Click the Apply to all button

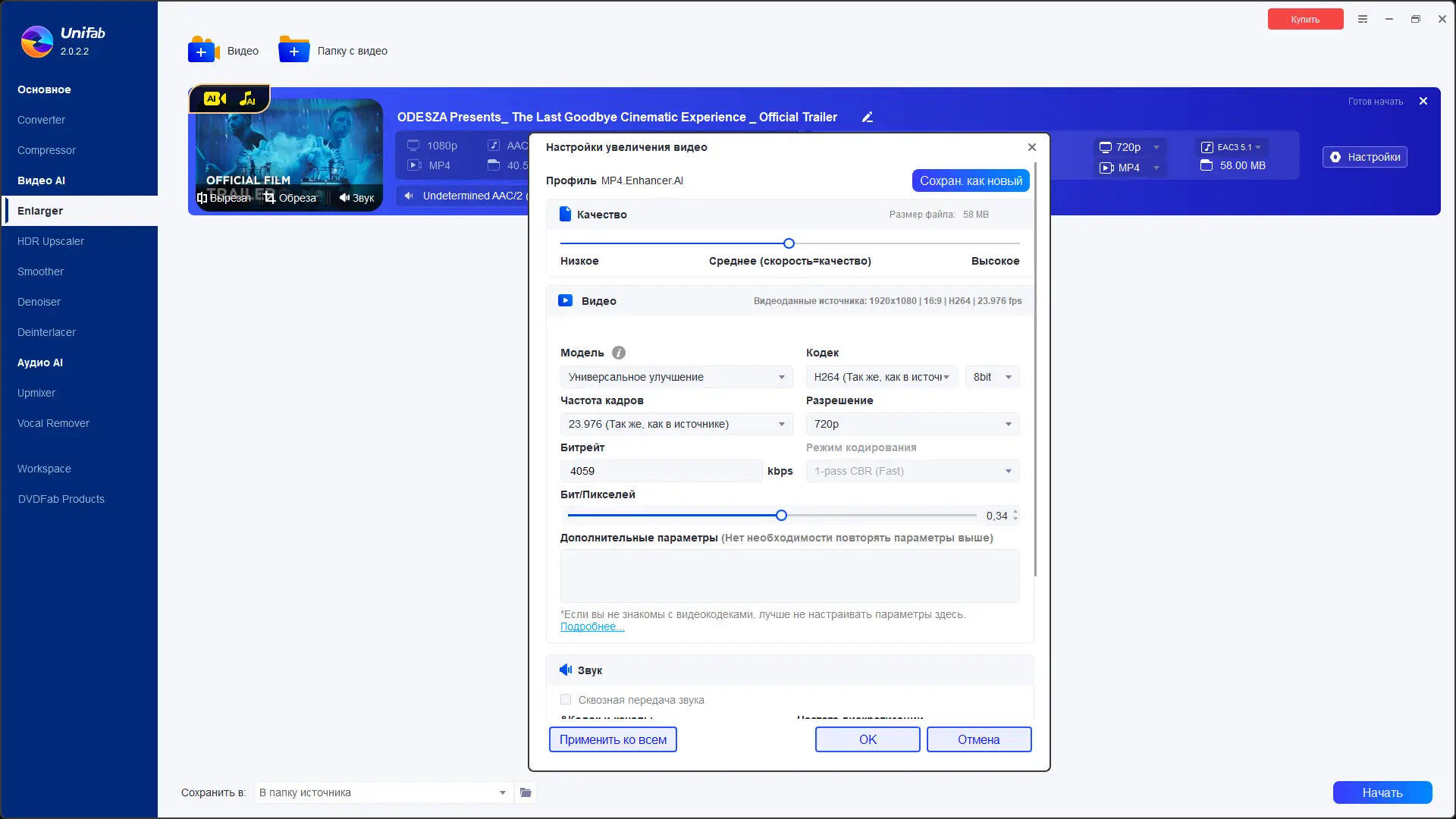coord(613,739)
